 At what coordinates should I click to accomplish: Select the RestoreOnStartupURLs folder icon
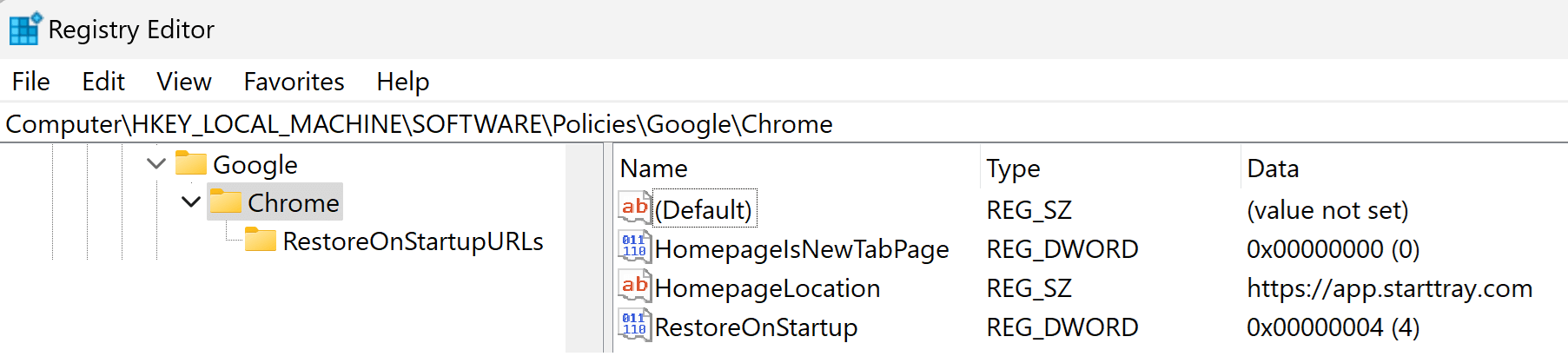pos(260,240)
